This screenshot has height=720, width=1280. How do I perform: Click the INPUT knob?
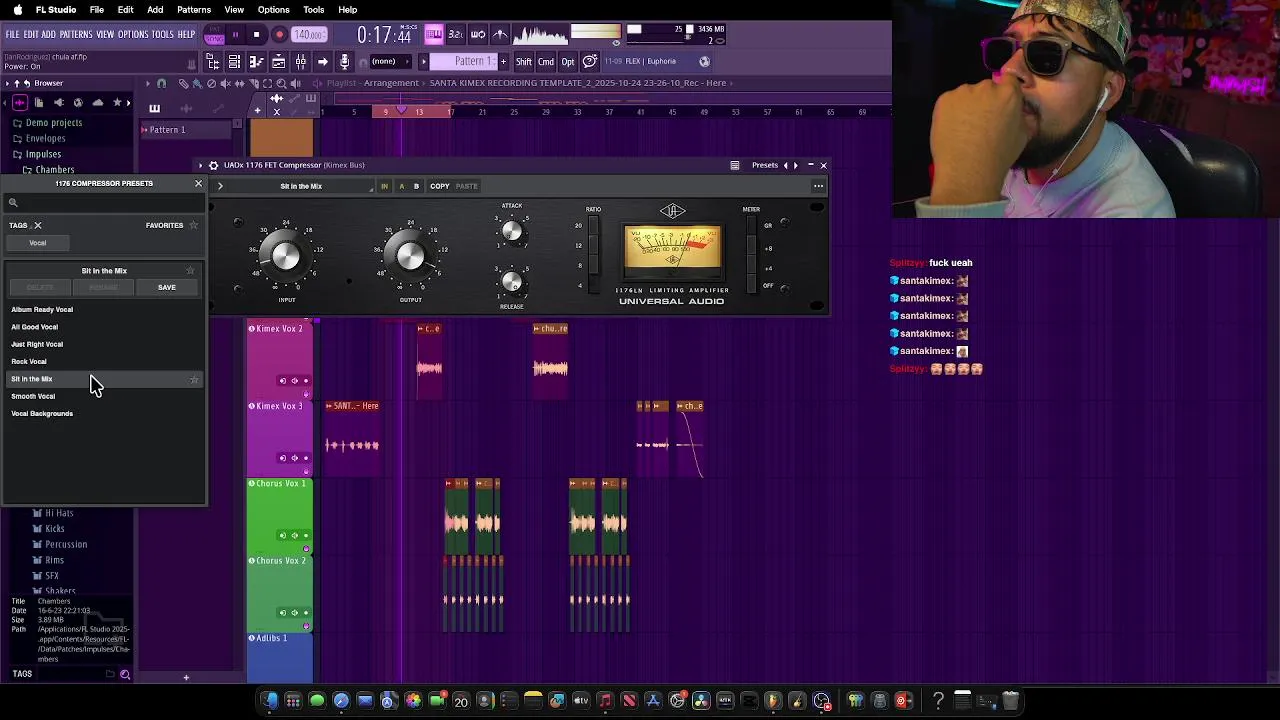[286, 257]
